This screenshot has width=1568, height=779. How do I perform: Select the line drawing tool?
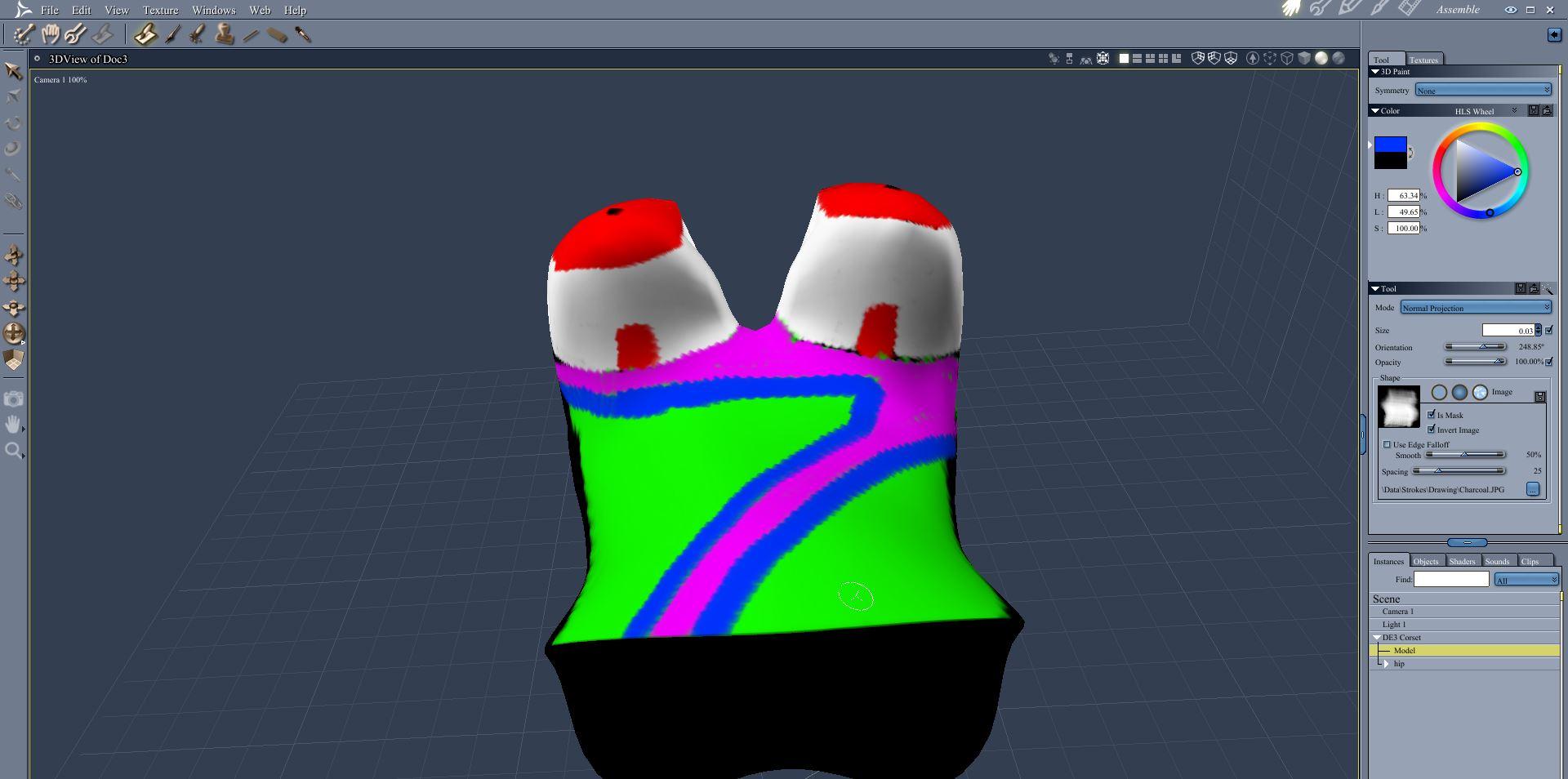251,35
